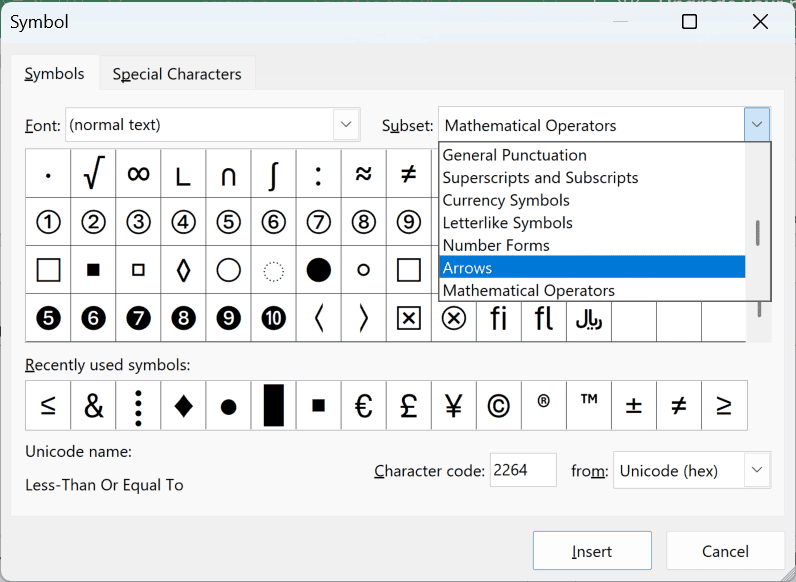Choose the greater-than or equal recent symbol
This screenshot has width=796, height=582.
[x=724, y=405]
